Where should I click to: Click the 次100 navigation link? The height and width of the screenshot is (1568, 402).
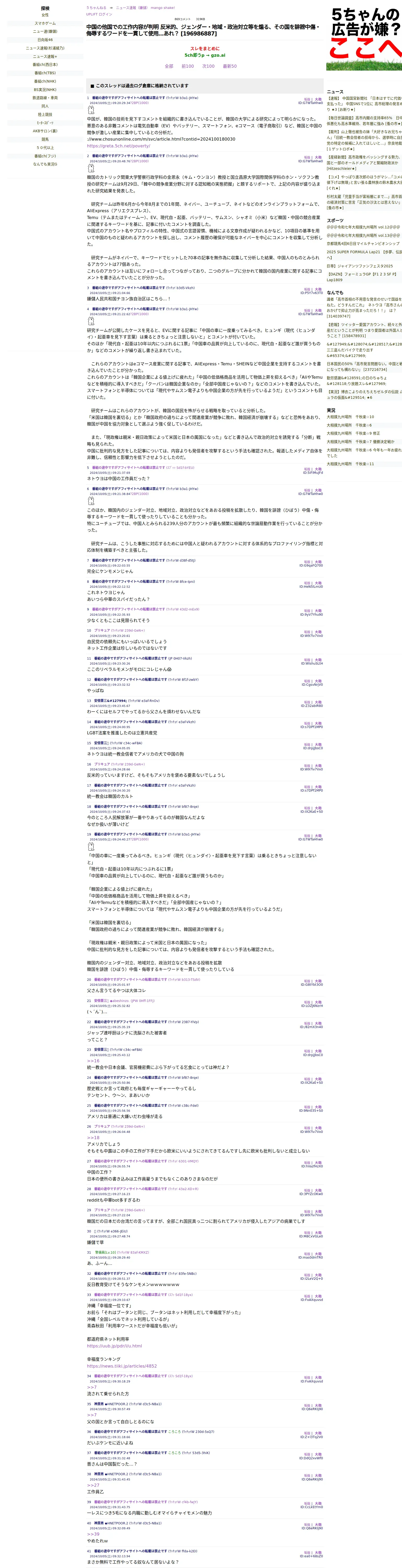tap(209, 66)
